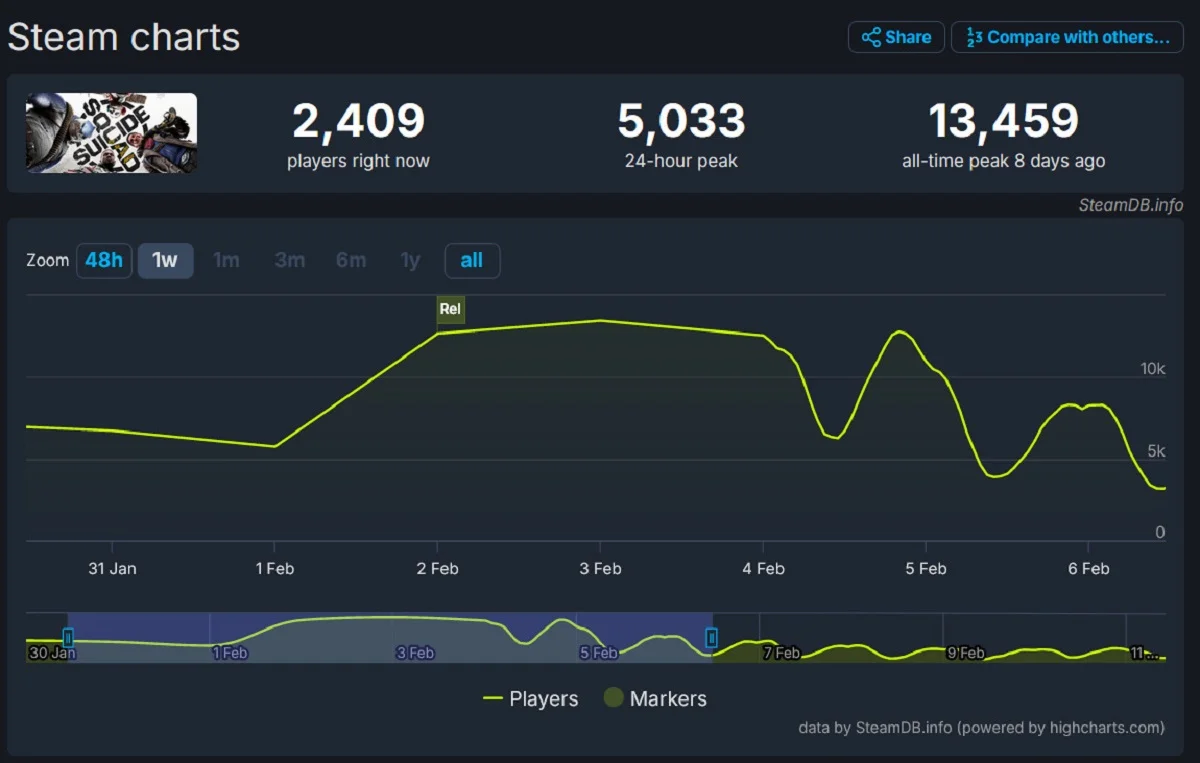The height and width of the screenshot is (763, 1200).
Task: Choose the 3m zoom option
Action: [290, 260]
